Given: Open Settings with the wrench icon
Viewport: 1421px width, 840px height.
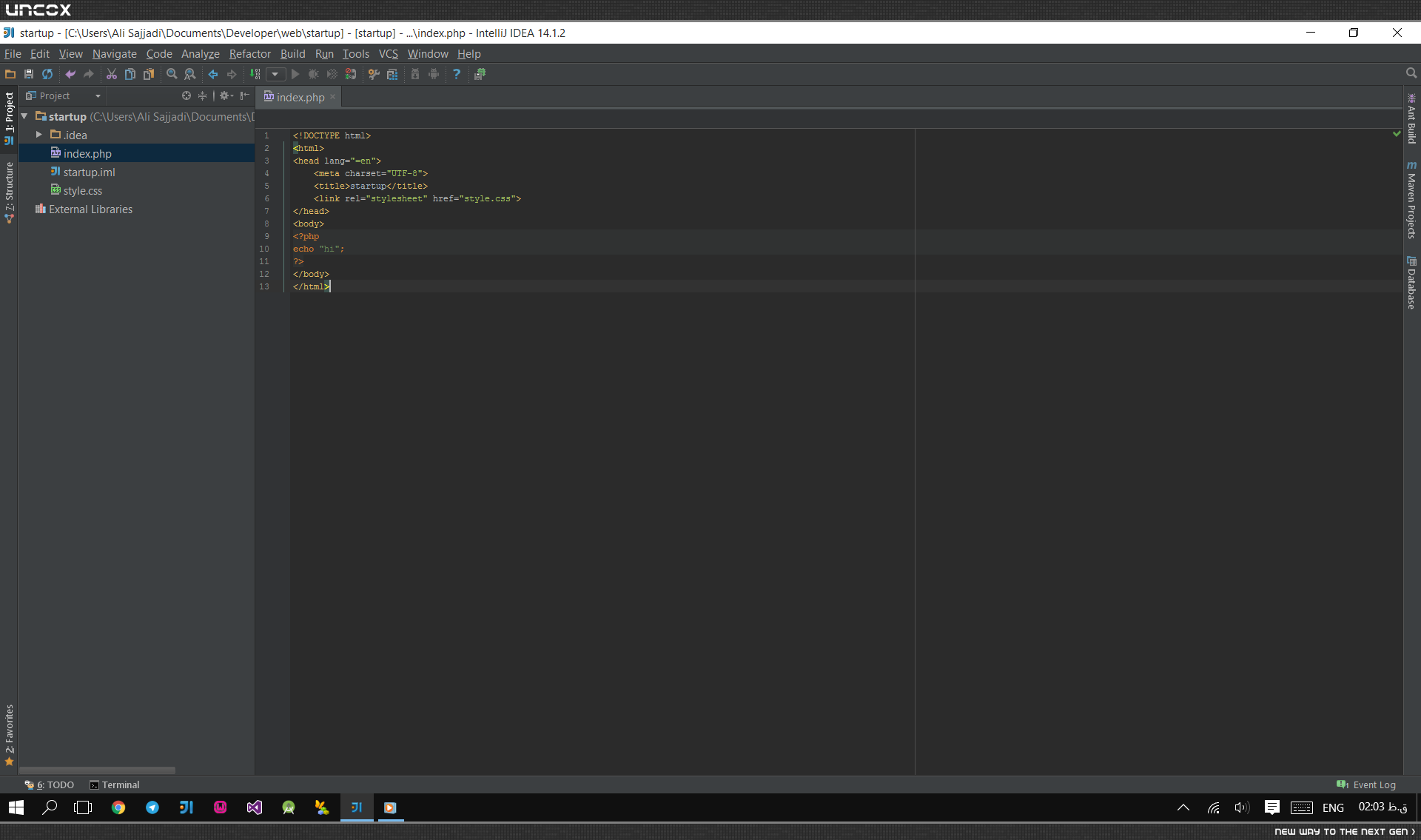Looking at the screenshot, I should click(374, 74).
